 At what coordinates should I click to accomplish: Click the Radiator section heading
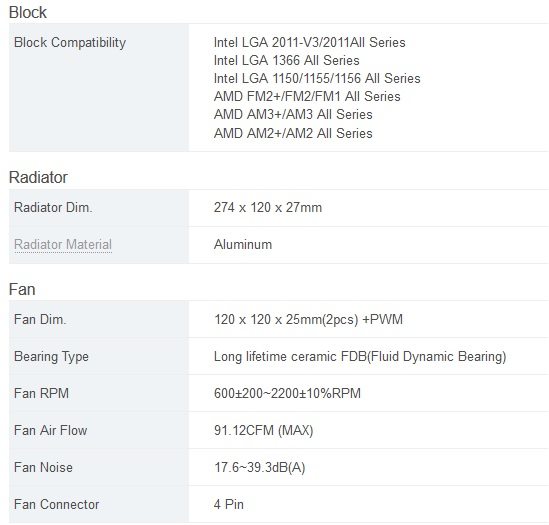[38, 177]
